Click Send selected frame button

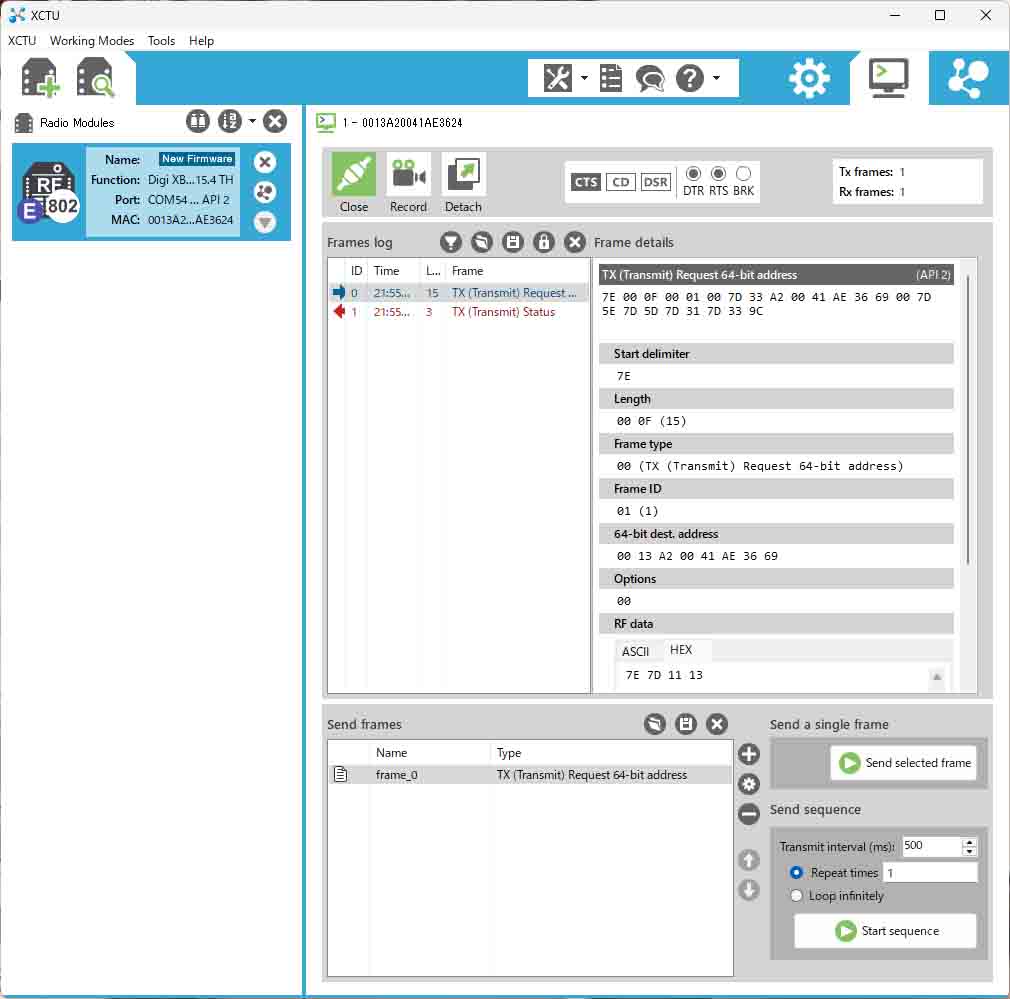(x=904, y=763)
